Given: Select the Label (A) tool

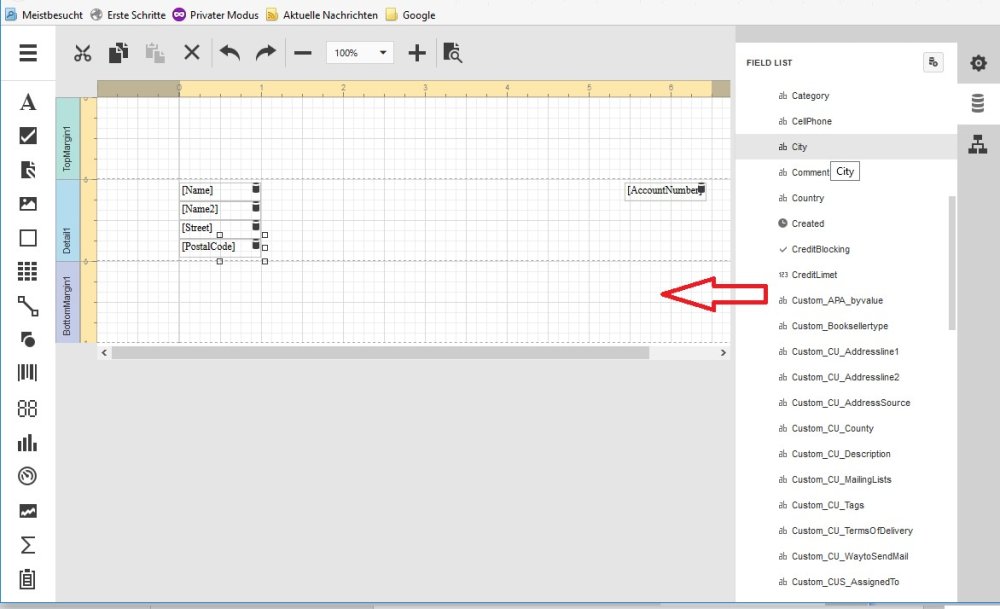Looking at the screenshot, I should 27,102.
